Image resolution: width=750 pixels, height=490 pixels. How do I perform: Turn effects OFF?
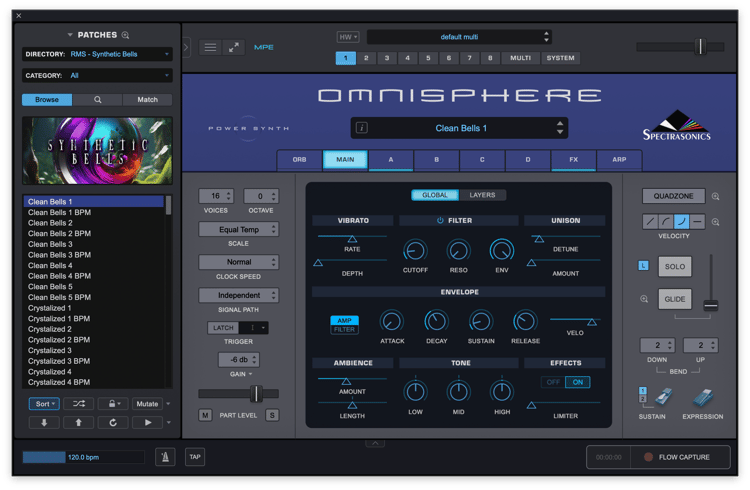coord(553,382)
